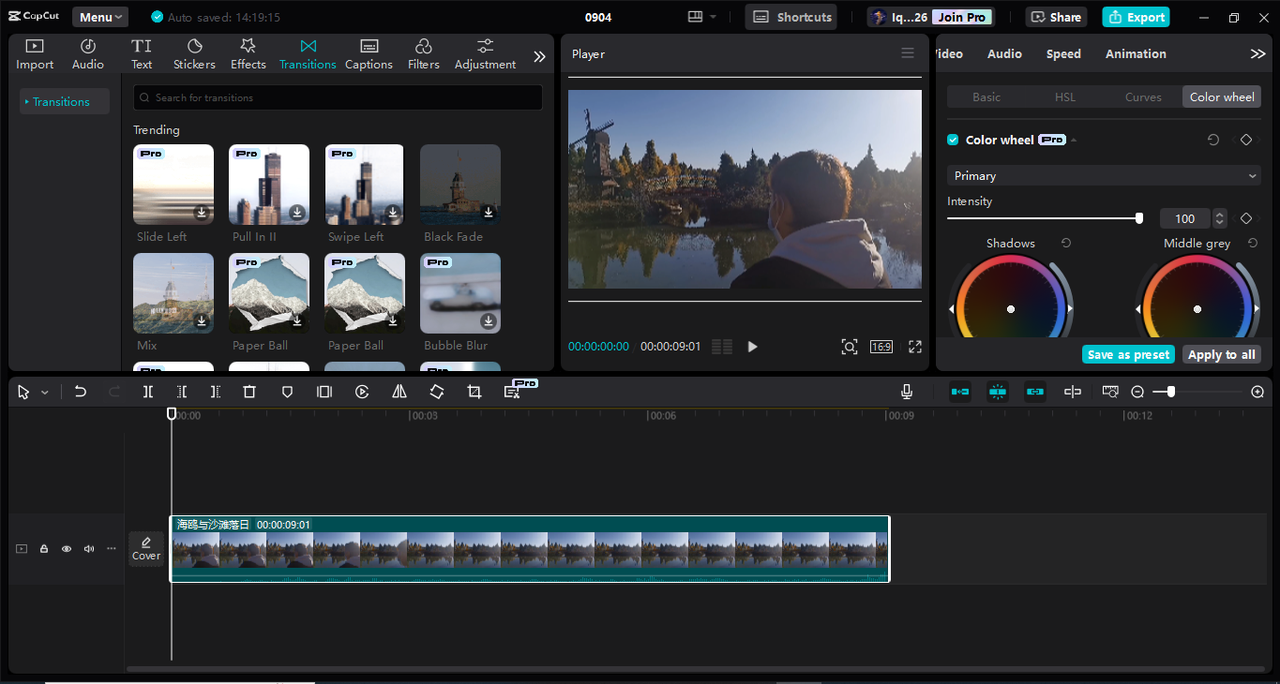
Task: Uncheck the Color wheel checkbox
Action: click(x=953, y=140)
